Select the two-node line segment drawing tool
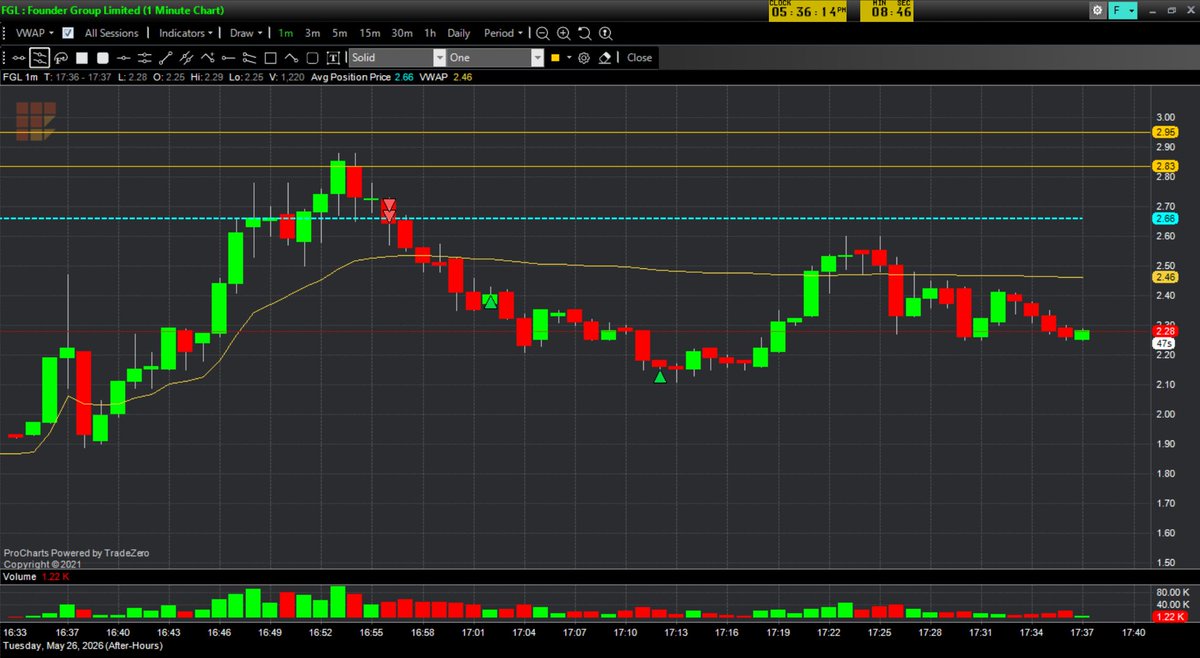The height and width of the screenshot is (658, 1200). 19,58
